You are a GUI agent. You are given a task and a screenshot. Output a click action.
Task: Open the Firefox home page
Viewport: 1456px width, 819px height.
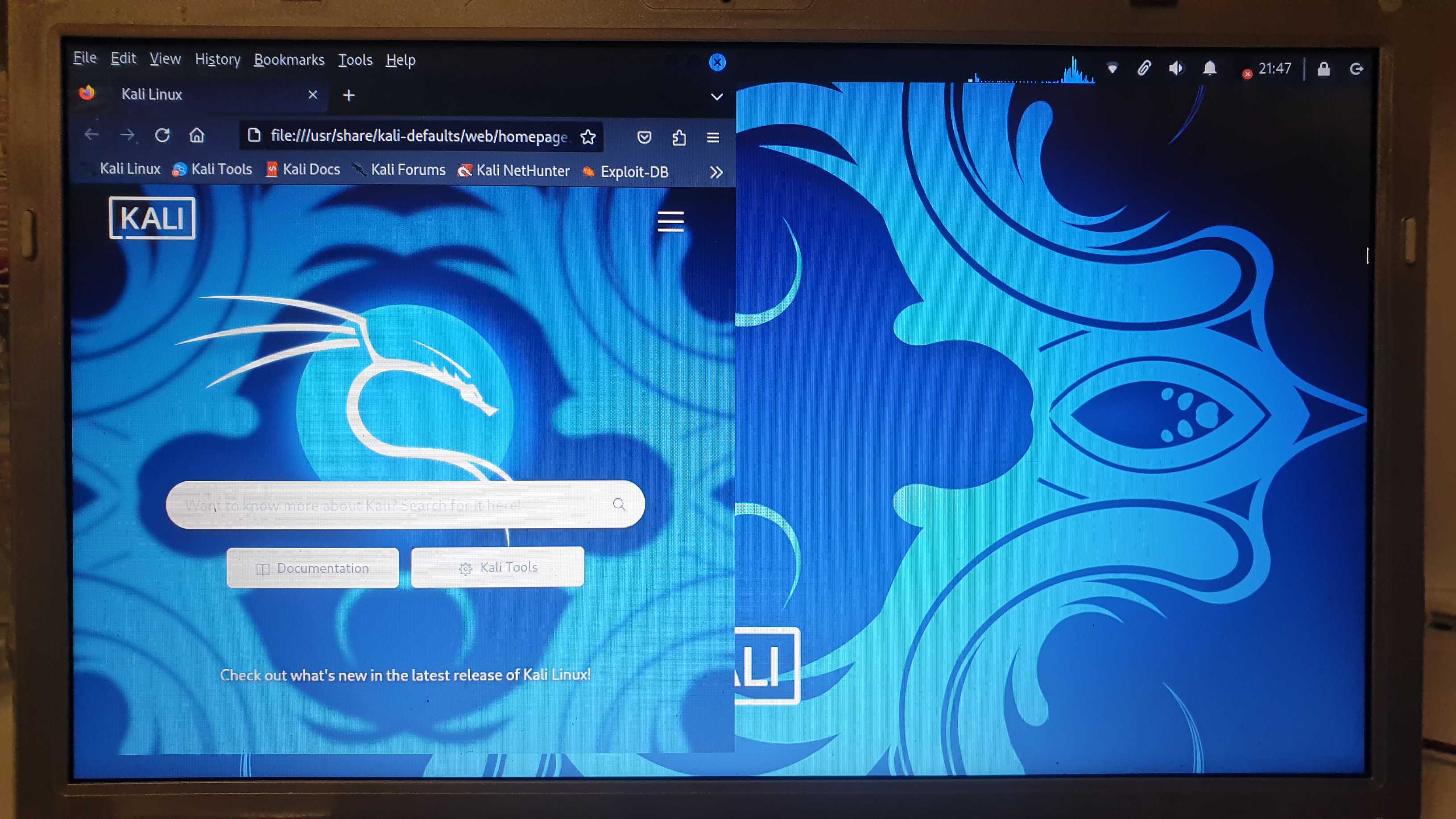coord(197,135)
